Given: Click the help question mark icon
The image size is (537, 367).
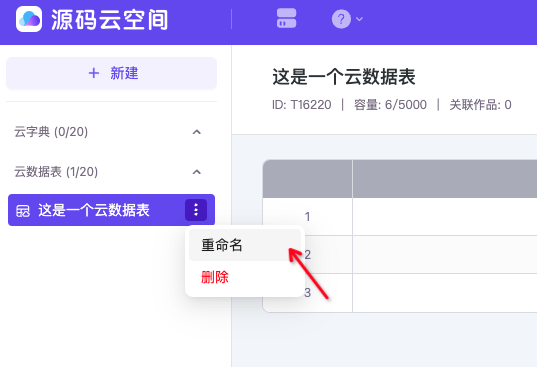Looking at the screenshot, I should (x=341, y=19).
